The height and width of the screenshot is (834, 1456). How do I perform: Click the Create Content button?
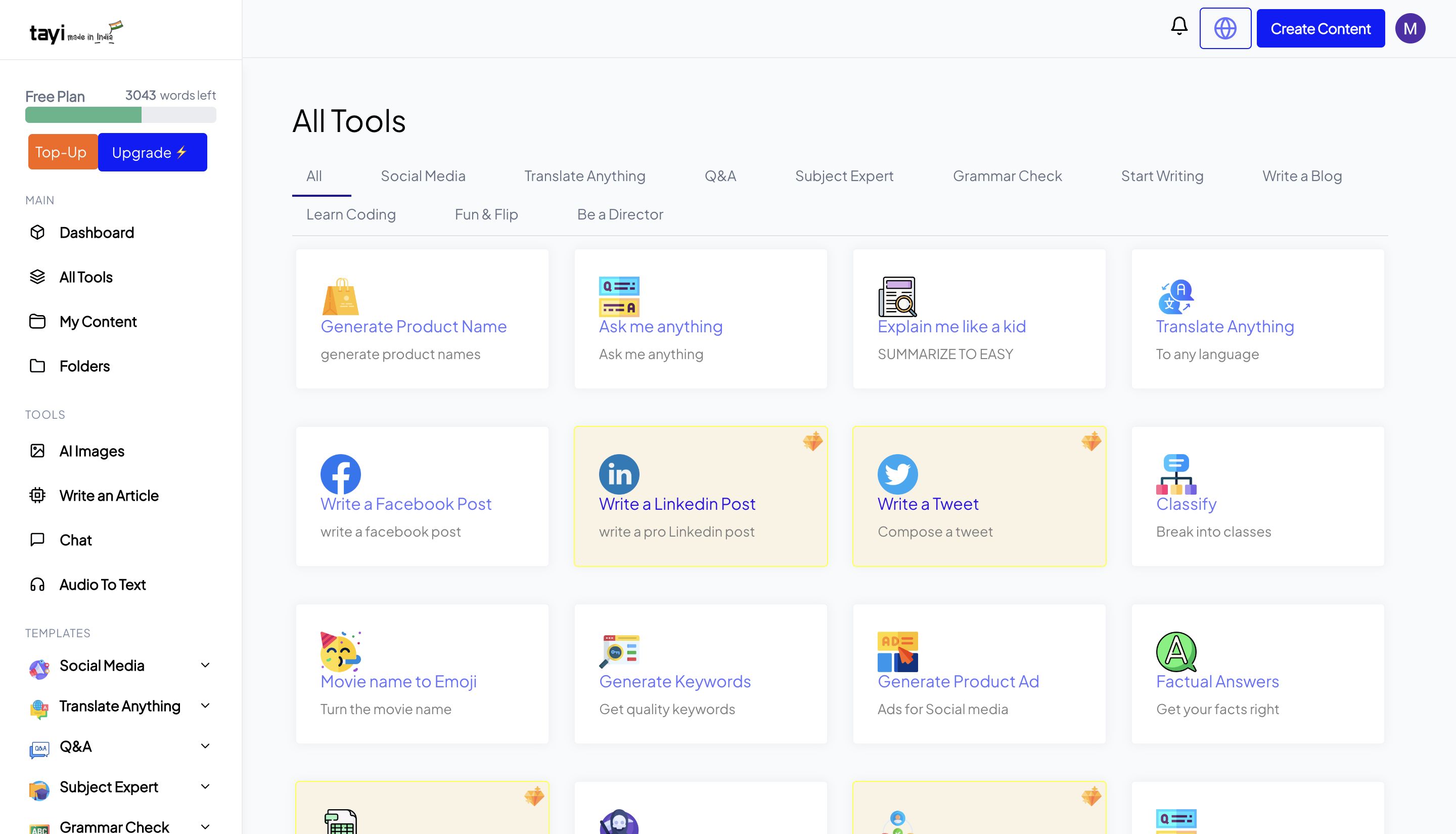pos(1319,29)
